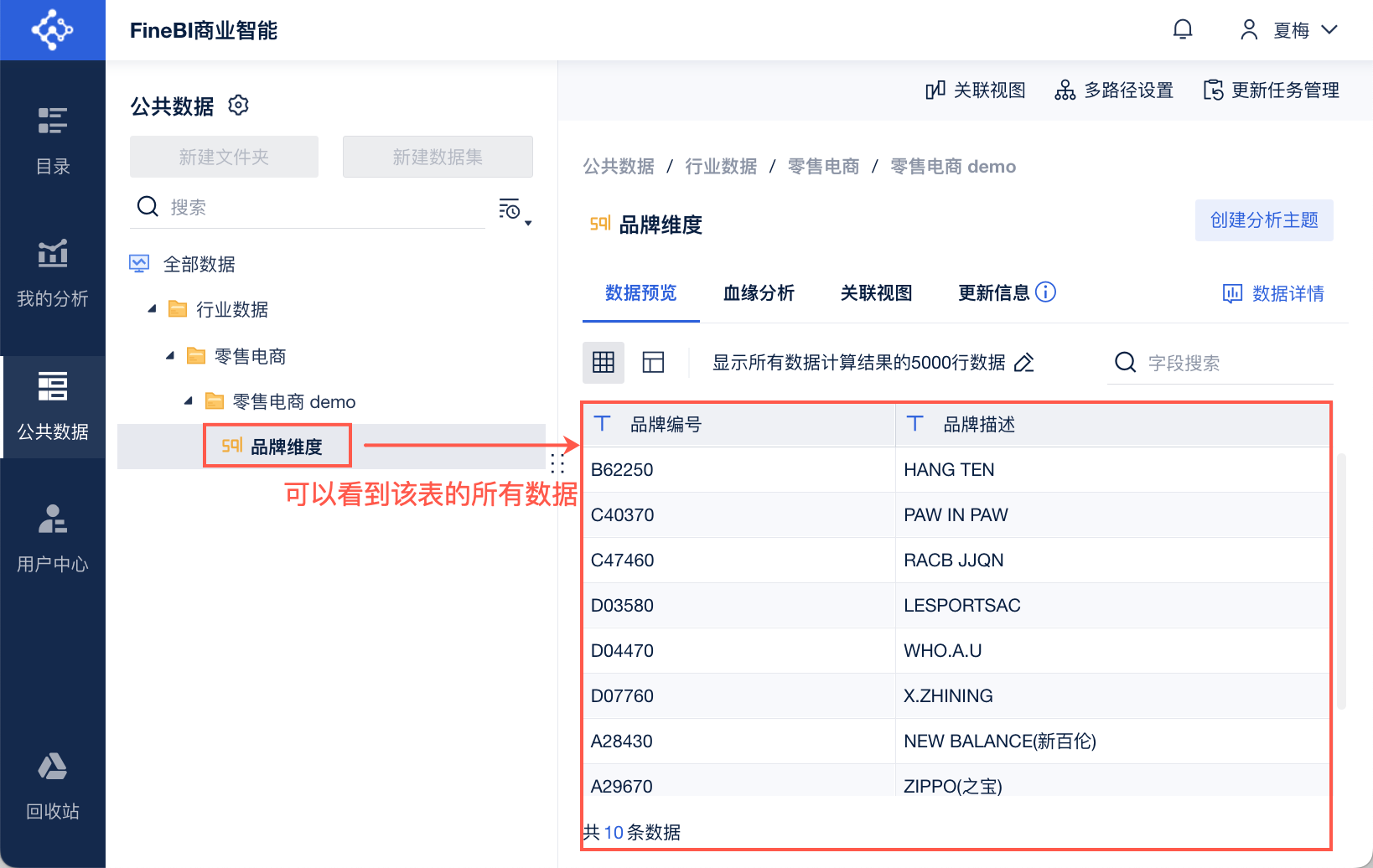Collapse the 零售电商 demo folder

point(189,401)
